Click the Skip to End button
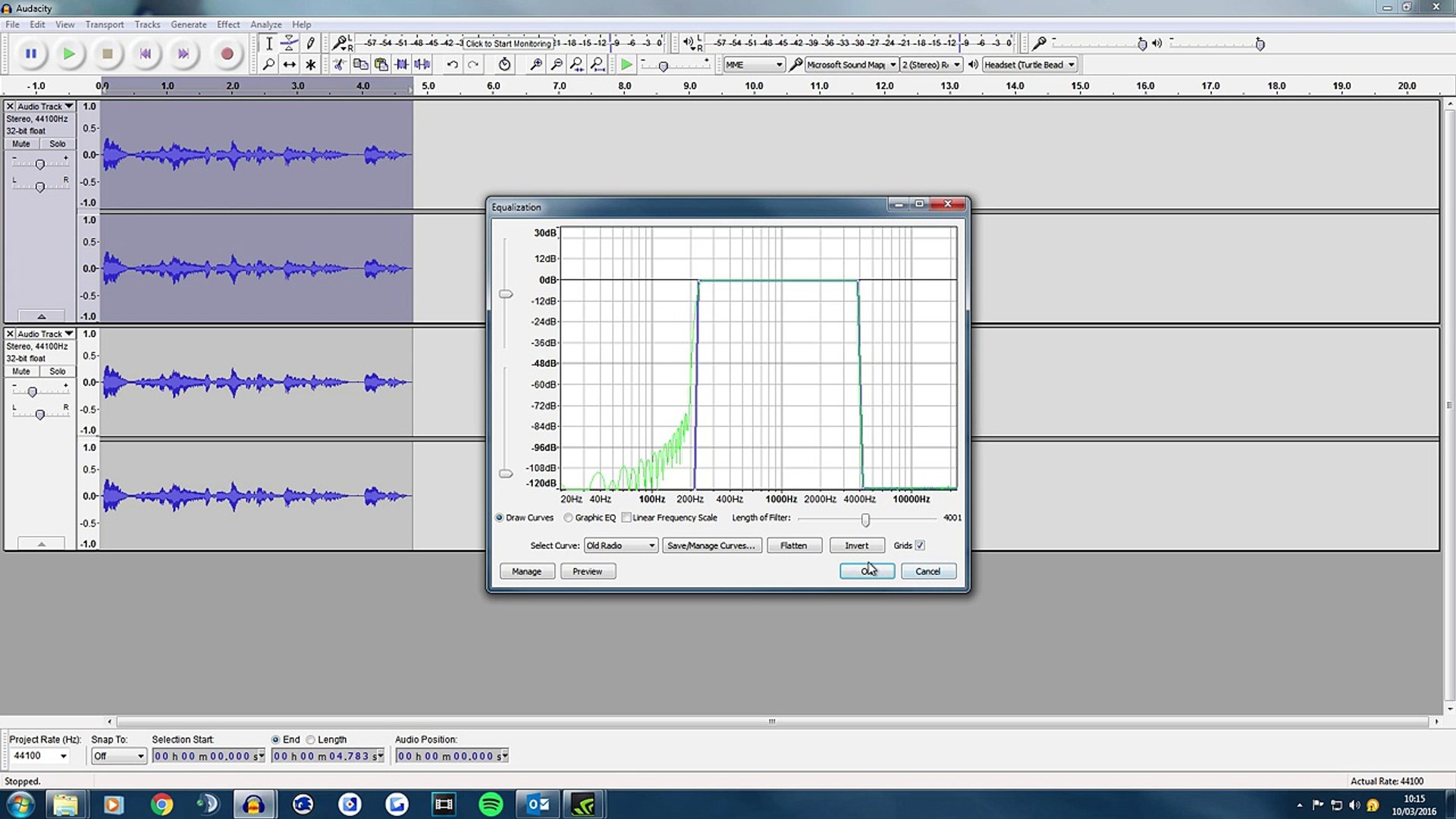Screen dimensions: 1456x819 (x=183, y=54)
